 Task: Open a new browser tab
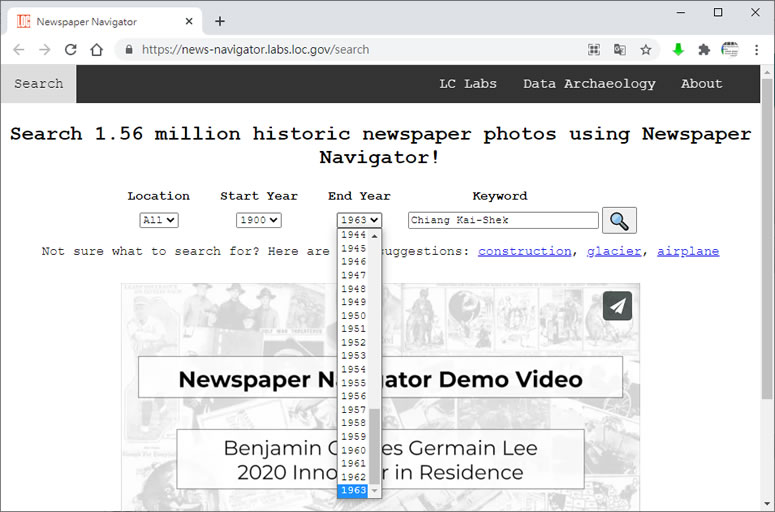point(220,21)
